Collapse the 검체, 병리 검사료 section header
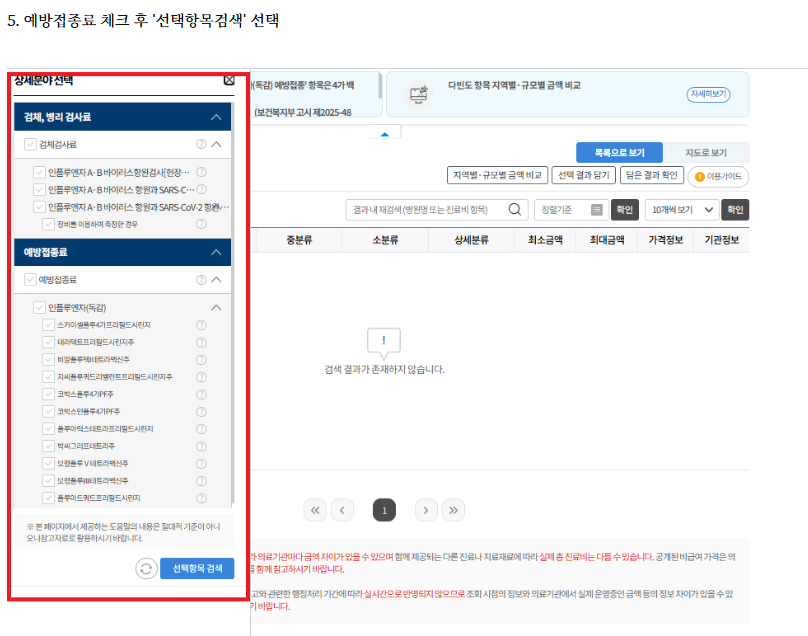This screenshot has height=636, width=808. click(x=216, y=117)
